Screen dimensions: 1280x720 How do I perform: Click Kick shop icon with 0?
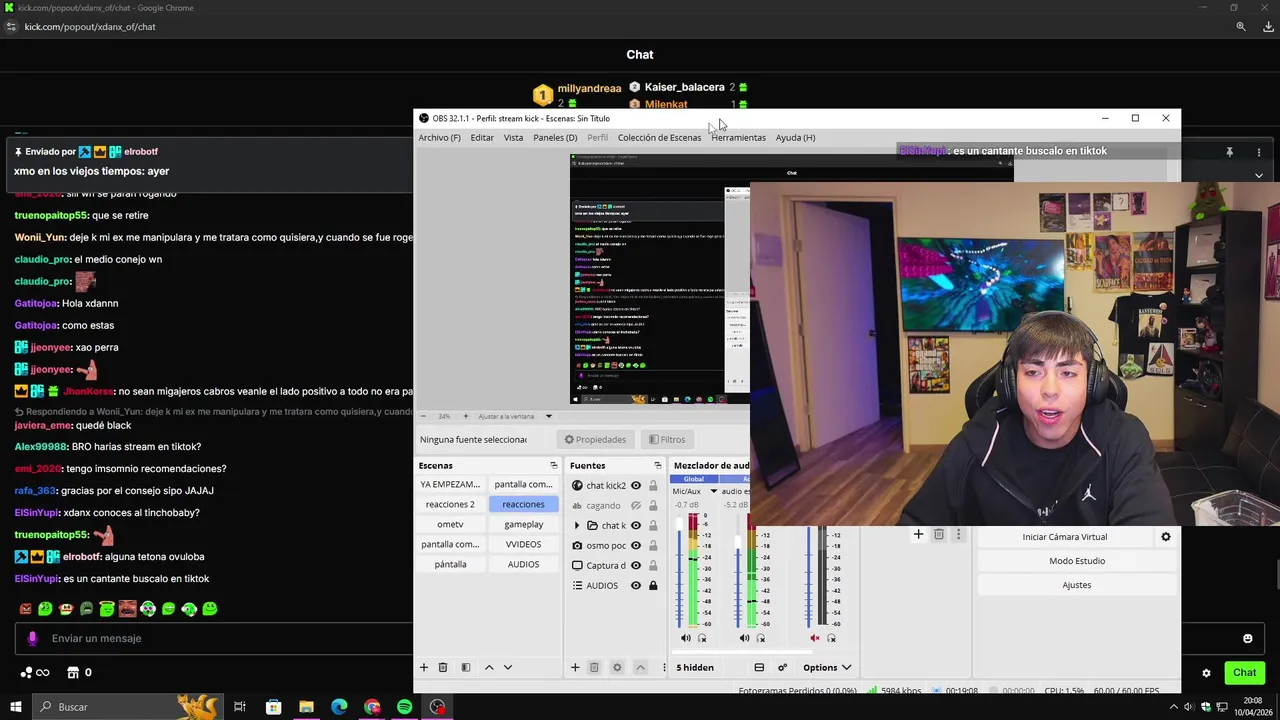click(73, 672)
